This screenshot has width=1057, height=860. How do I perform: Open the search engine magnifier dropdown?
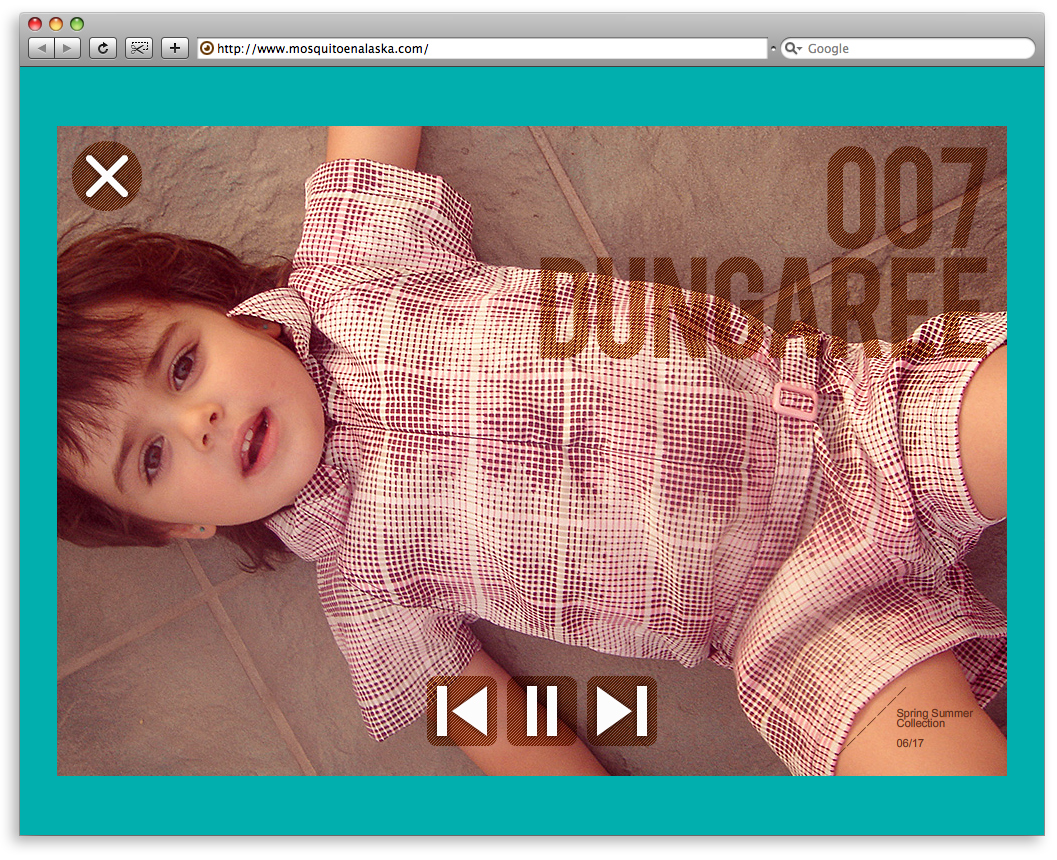click(793, 48)
